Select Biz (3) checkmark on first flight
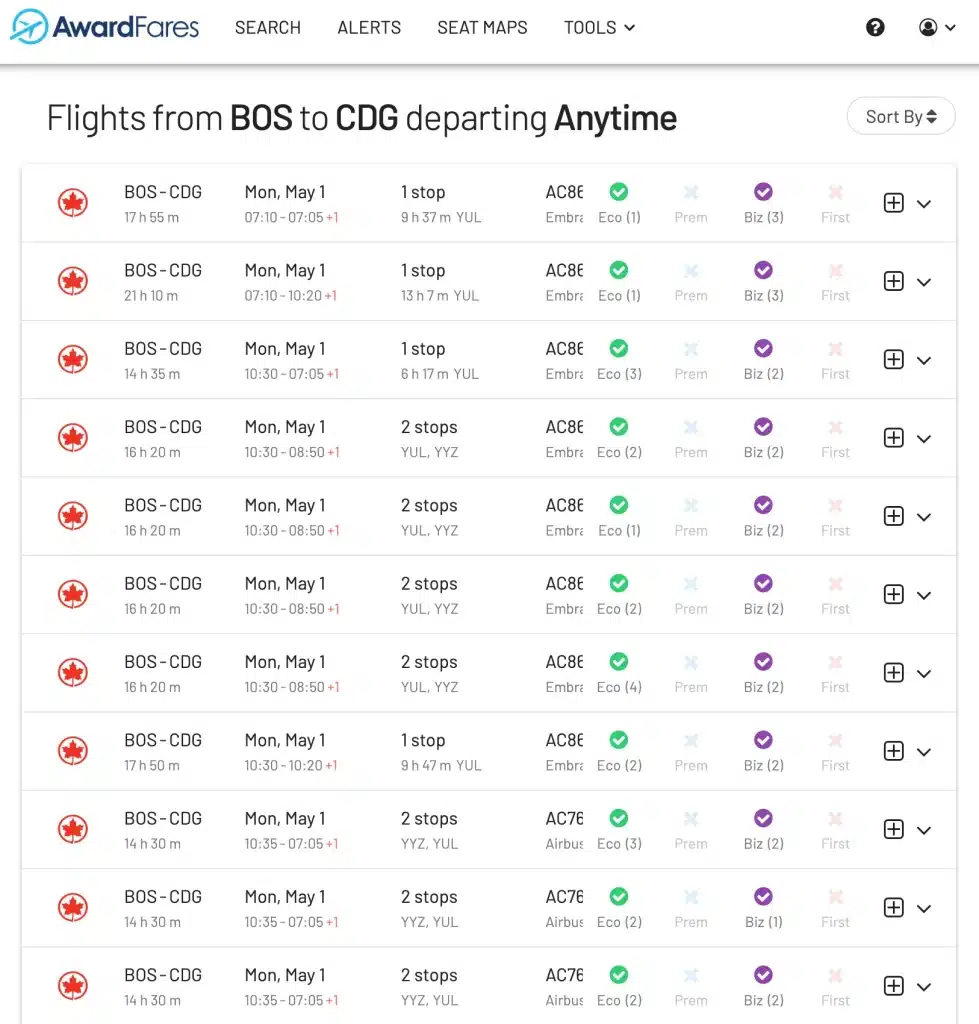The width and height of the screenshot is (979, 1024). click(x=763, y=192)
